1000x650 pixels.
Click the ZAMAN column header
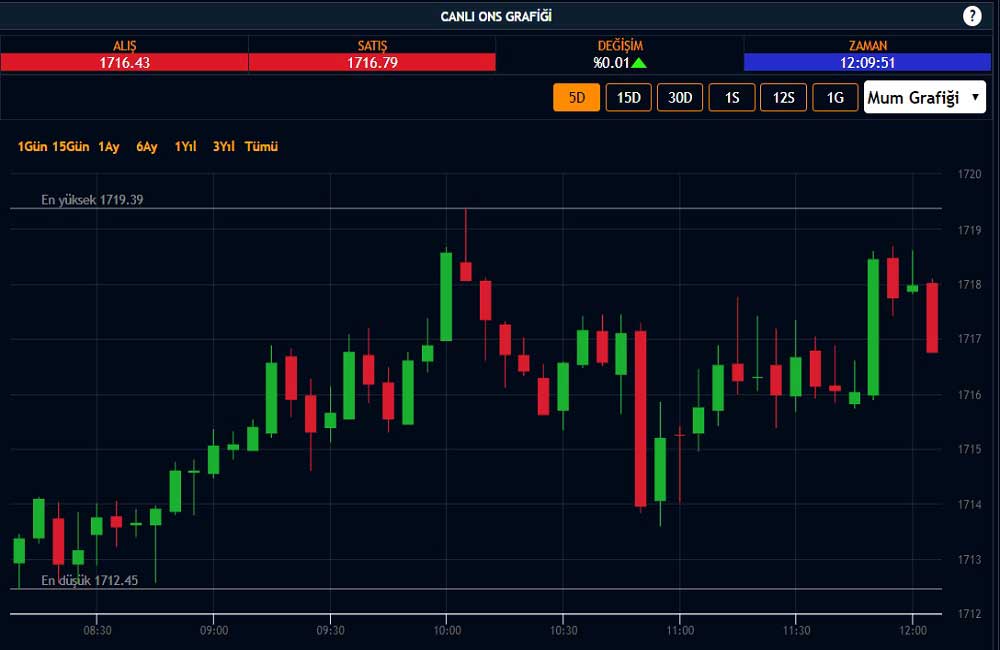pyautogui.click(x=867, y=46)
